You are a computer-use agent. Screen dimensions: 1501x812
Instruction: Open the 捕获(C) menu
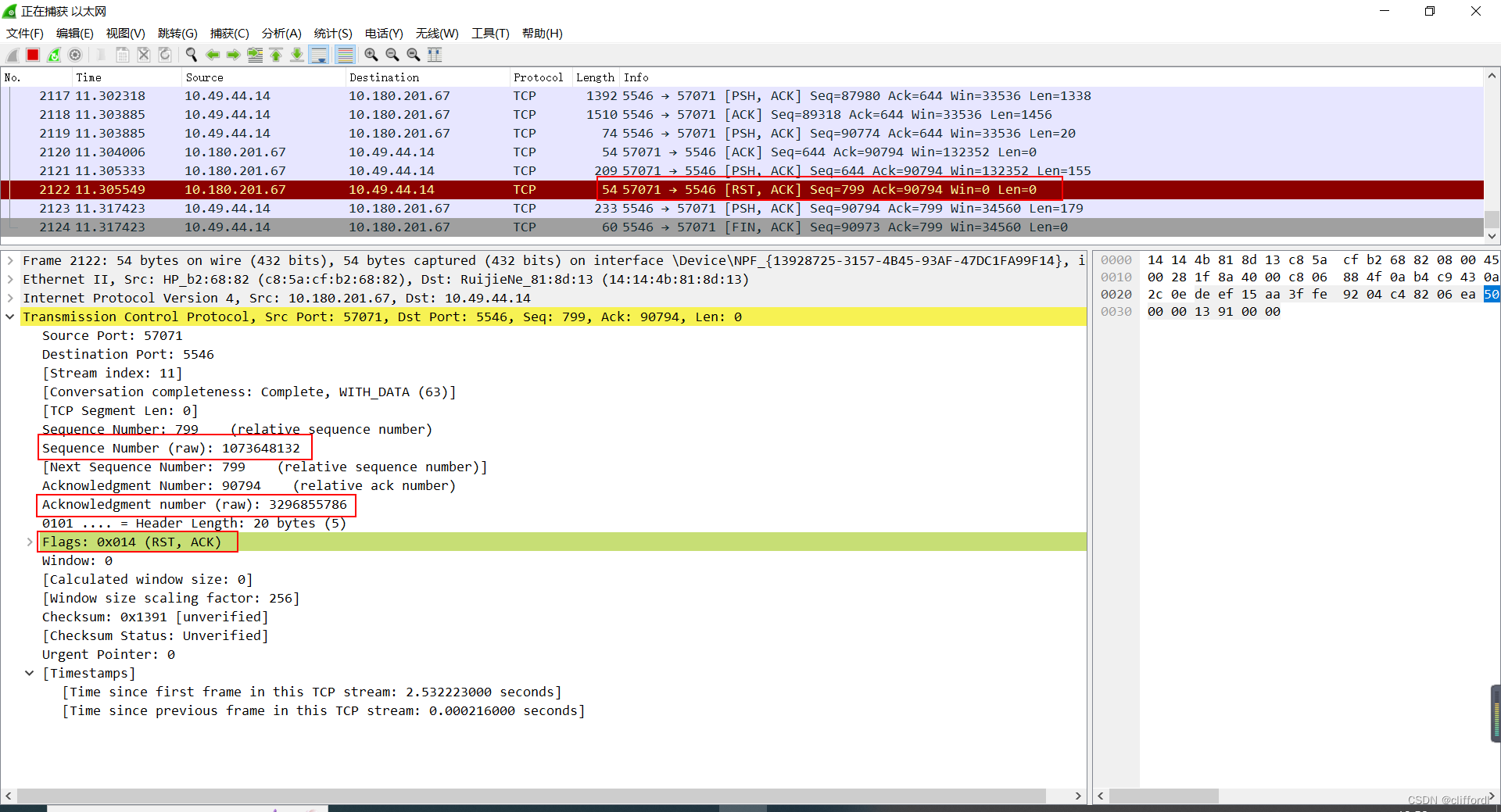point(230,33)
